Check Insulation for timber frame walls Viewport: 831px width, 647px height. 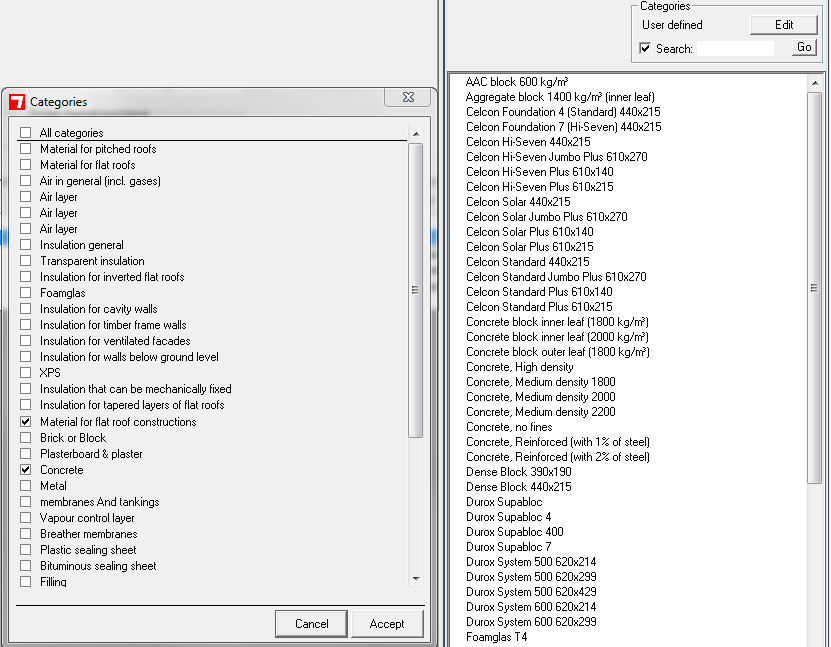(x=25, y=324)
